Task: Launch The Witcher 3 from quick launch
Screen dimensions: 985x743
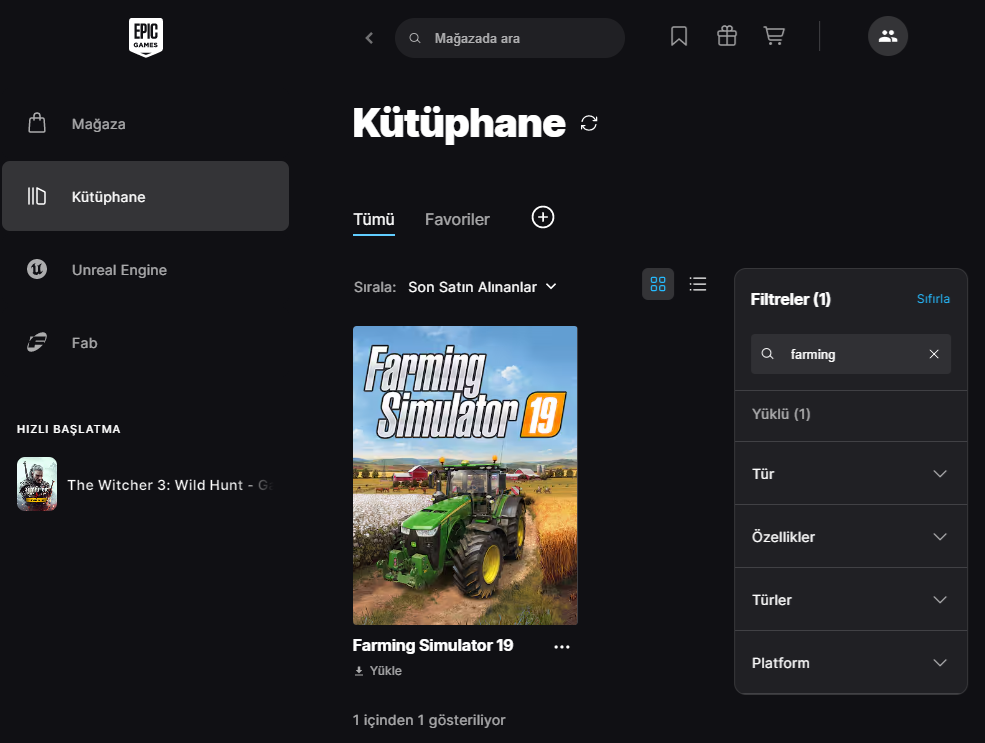Action: click(148, 484)
